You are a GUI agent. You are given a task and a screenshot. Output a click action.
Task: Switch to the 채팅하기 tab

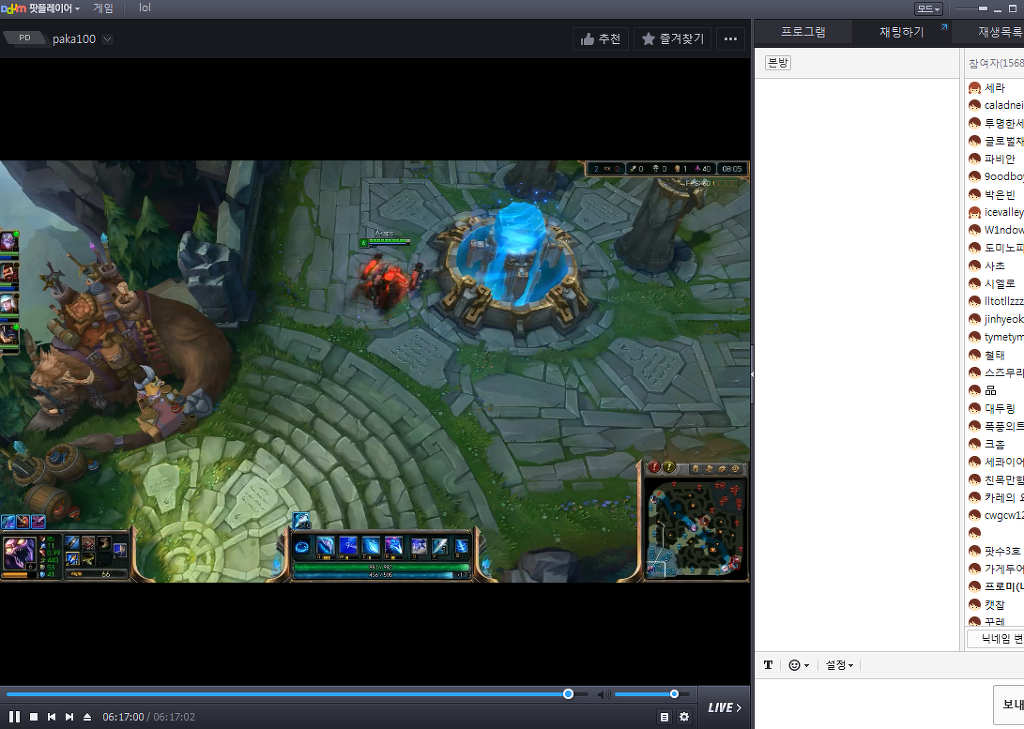pos(901,32)
